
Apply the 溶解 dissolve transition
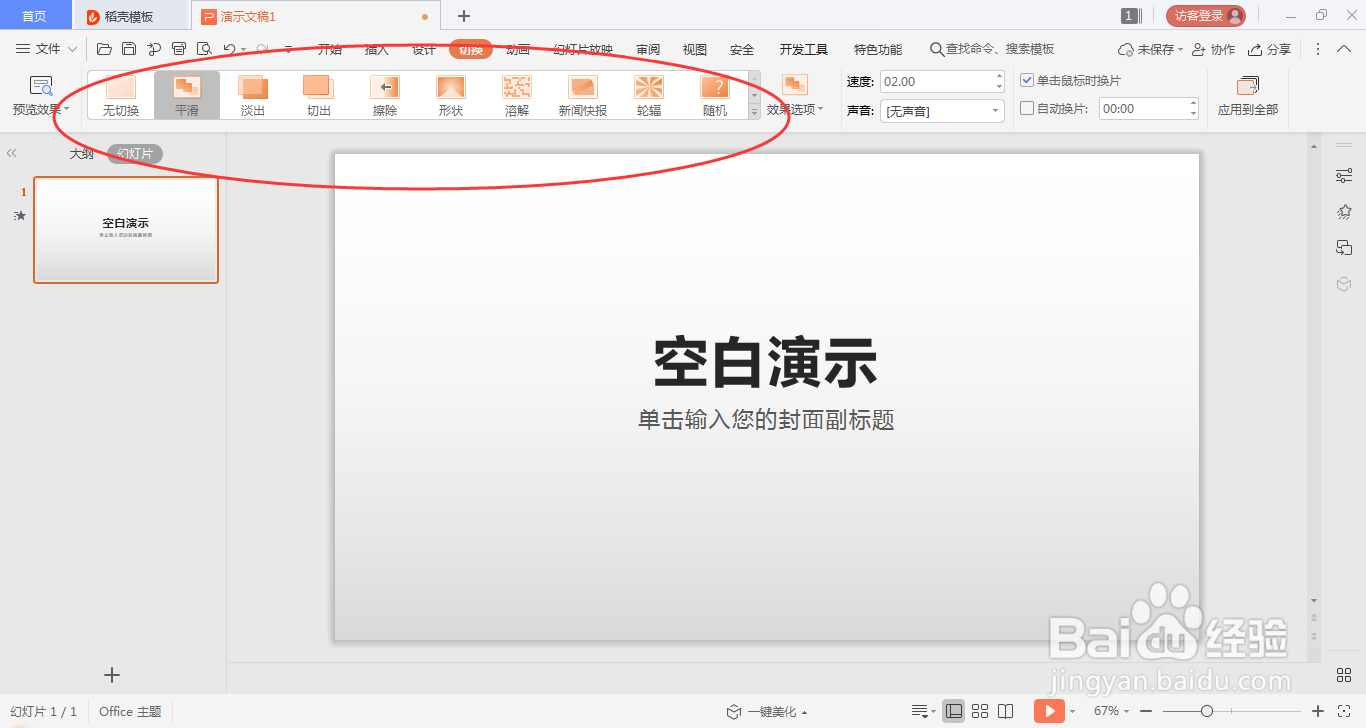[x=517, y=96]
